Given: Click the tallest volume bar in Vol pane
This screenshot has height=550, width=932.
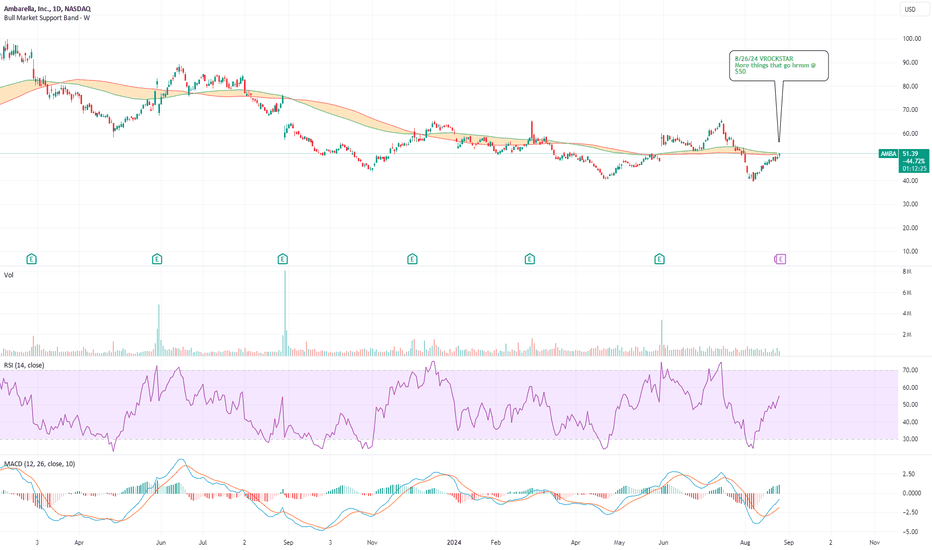Looking at the screenshot, I should click(285, 313).
